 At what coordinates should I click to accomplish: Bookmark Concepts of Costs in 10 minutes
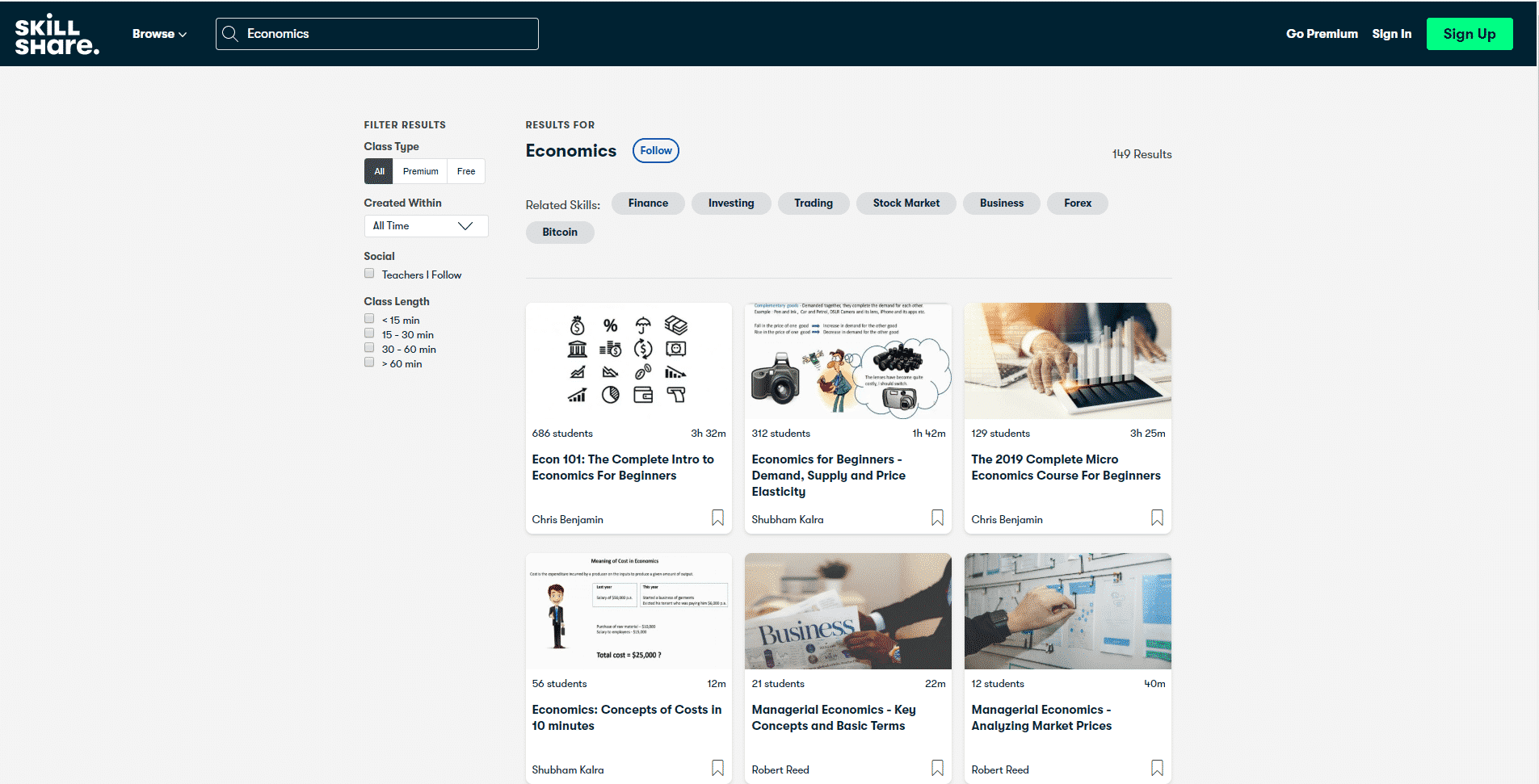click(x=717, y=768)
